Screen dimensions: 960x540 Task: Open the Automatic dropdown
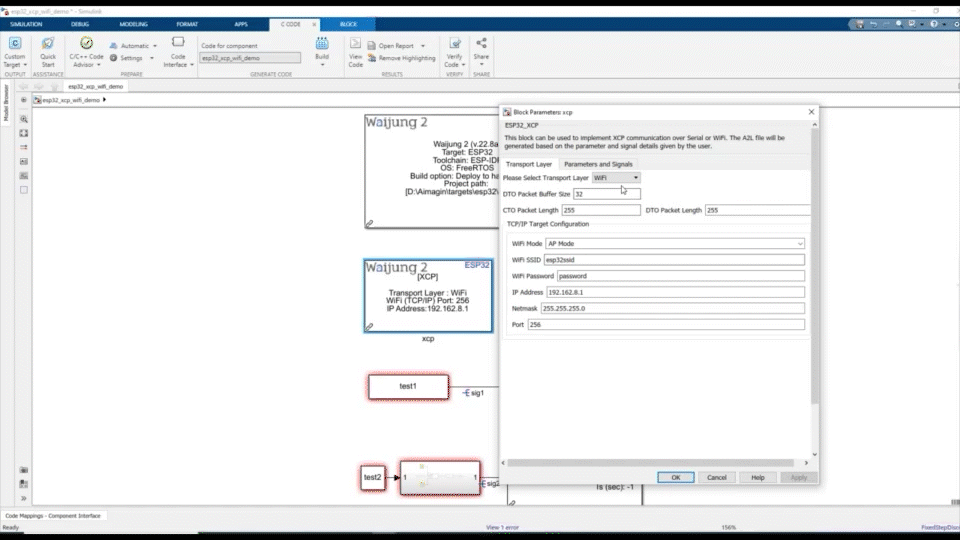pyautogui.click(x=133, y=46)
